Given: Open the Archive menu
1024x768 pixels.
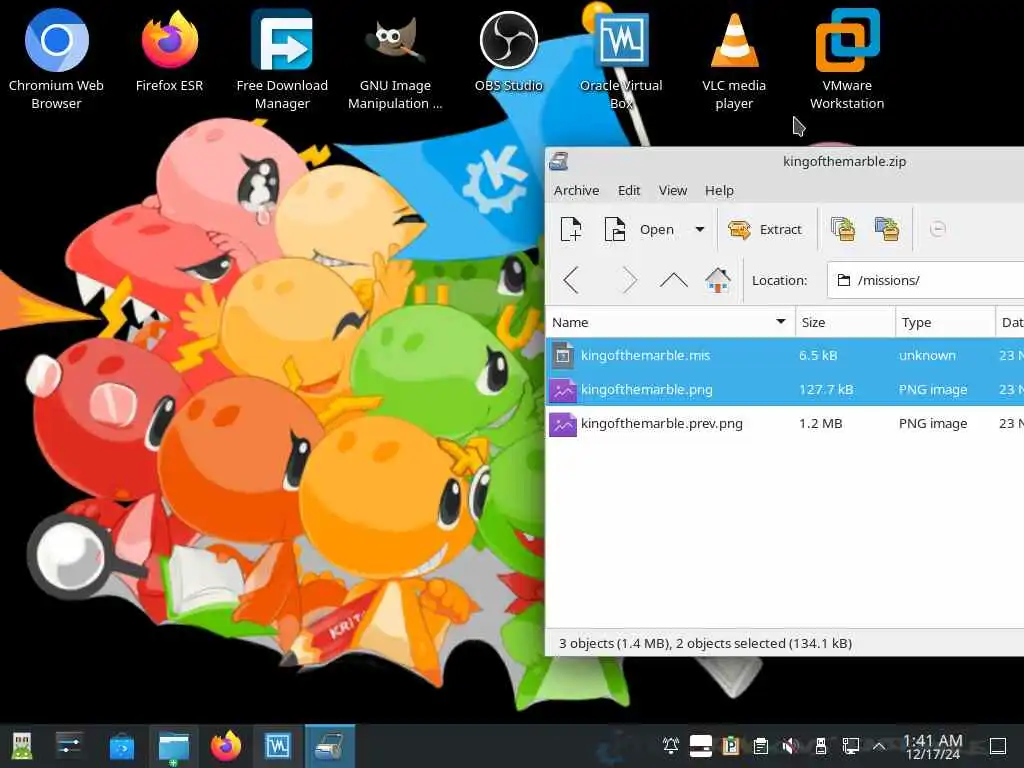Looking at the screenshot, I should click(x=576, y=190).
